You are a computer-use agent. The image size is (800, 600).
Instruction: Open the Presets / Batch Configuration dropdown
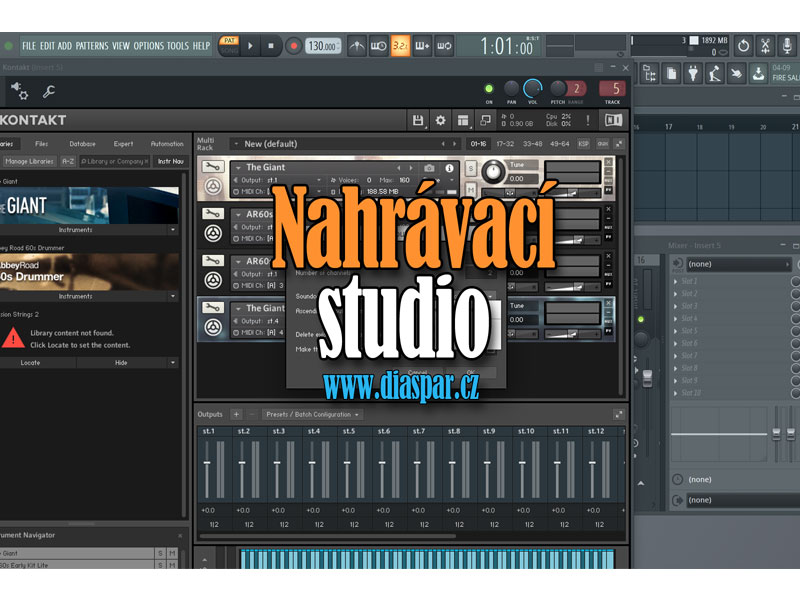point(312,414)
